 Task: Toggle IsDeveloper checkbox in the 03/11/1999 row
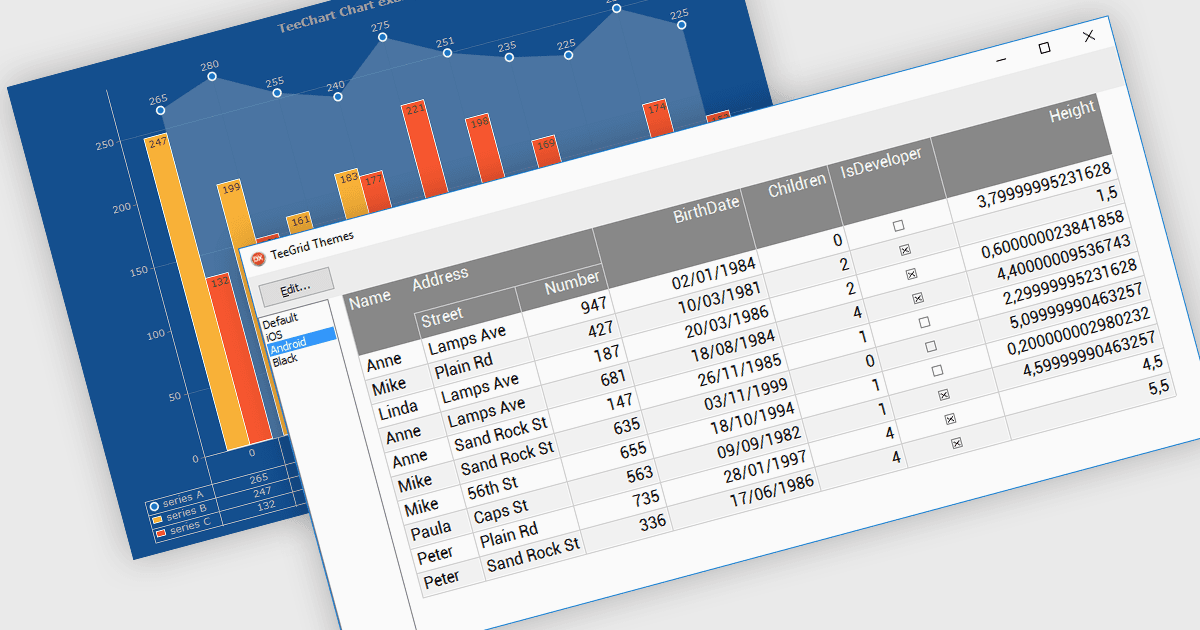click(930, 346)
